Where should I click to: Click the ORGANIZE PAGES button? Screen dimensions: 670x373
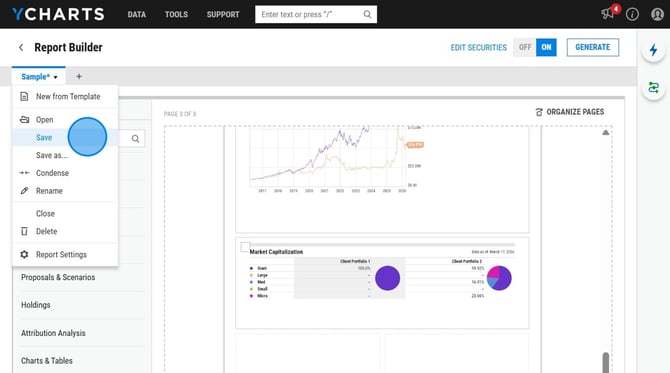570,112
